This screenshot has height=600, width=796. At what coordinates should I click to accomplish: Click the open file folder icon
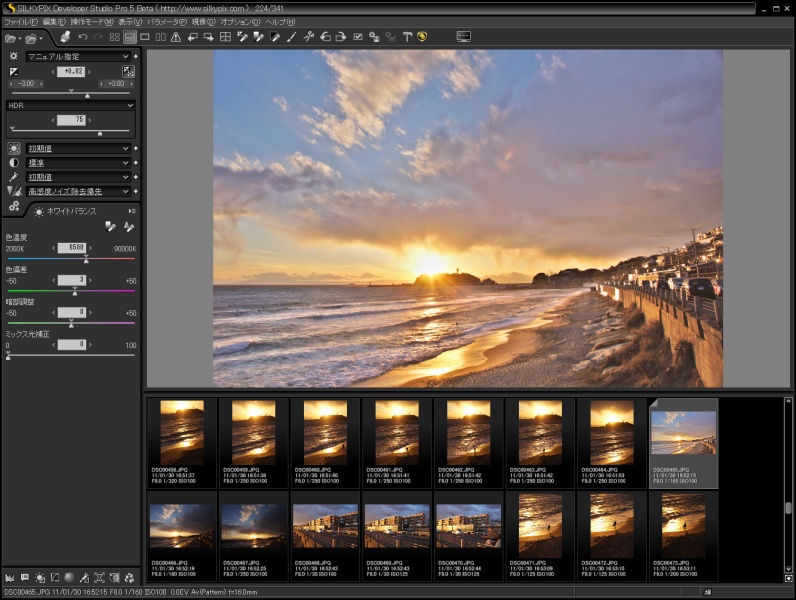click(x=10, y=38)
